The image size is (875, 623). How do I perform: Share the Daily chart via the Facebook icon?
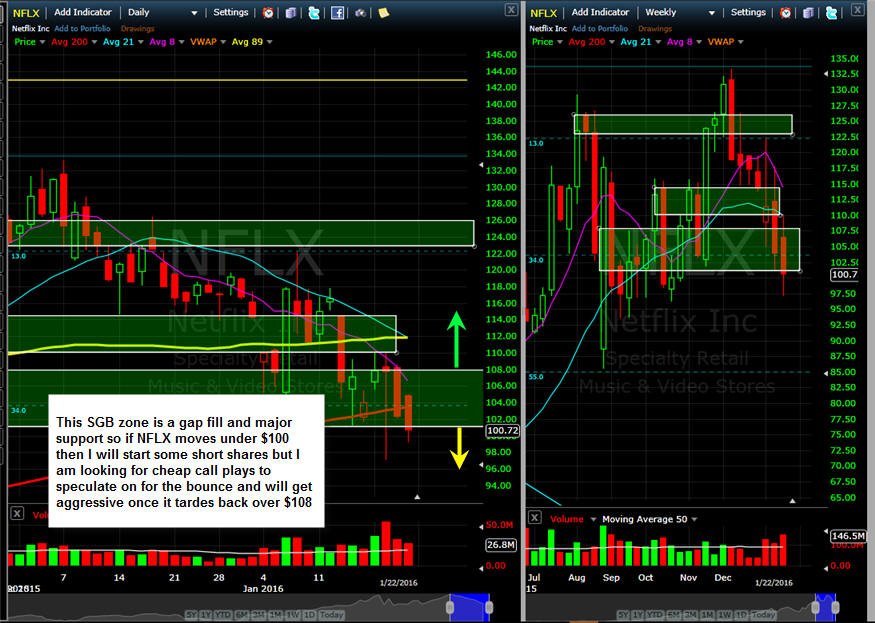coord(337,12)
